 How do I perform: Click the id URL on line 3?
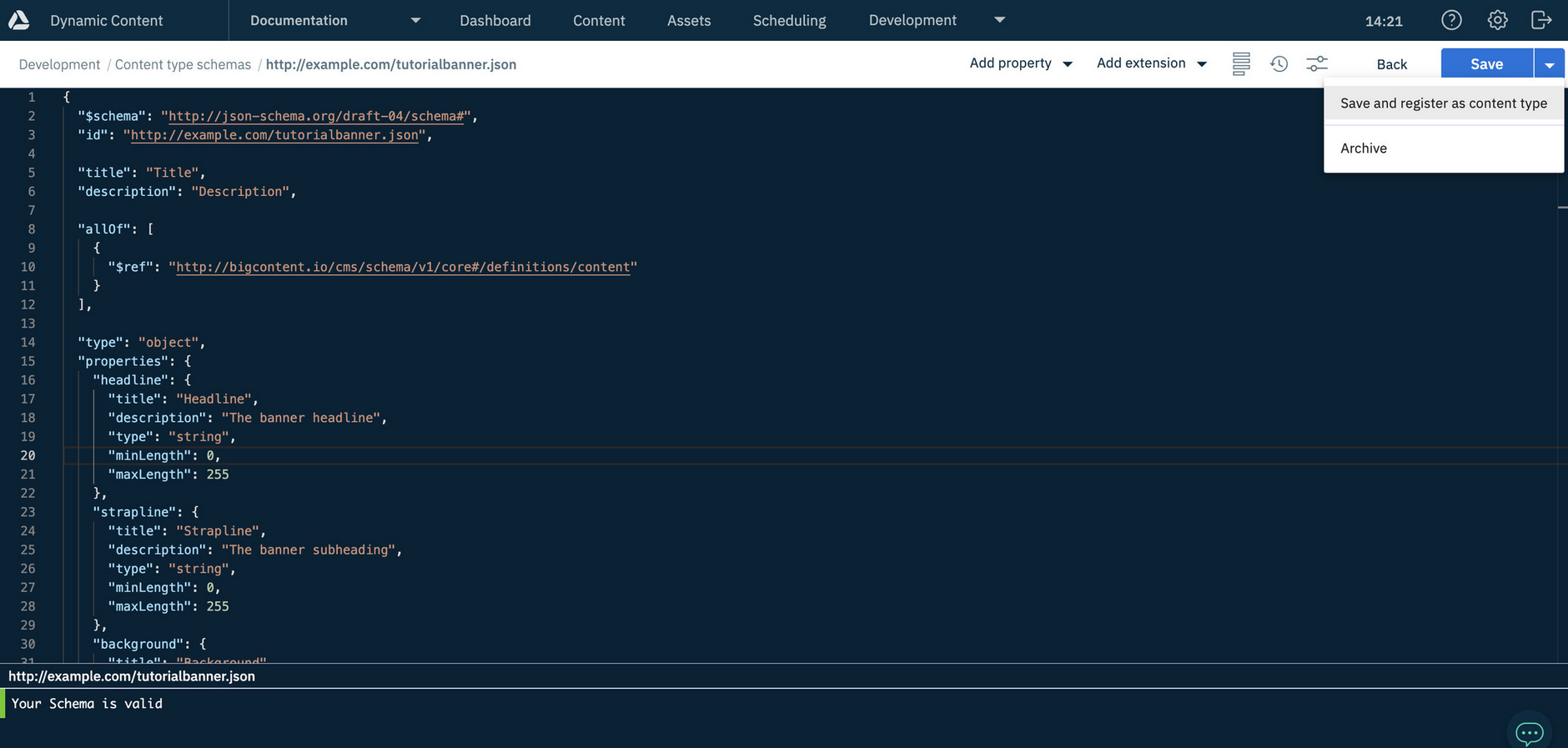tap(274, 134)
